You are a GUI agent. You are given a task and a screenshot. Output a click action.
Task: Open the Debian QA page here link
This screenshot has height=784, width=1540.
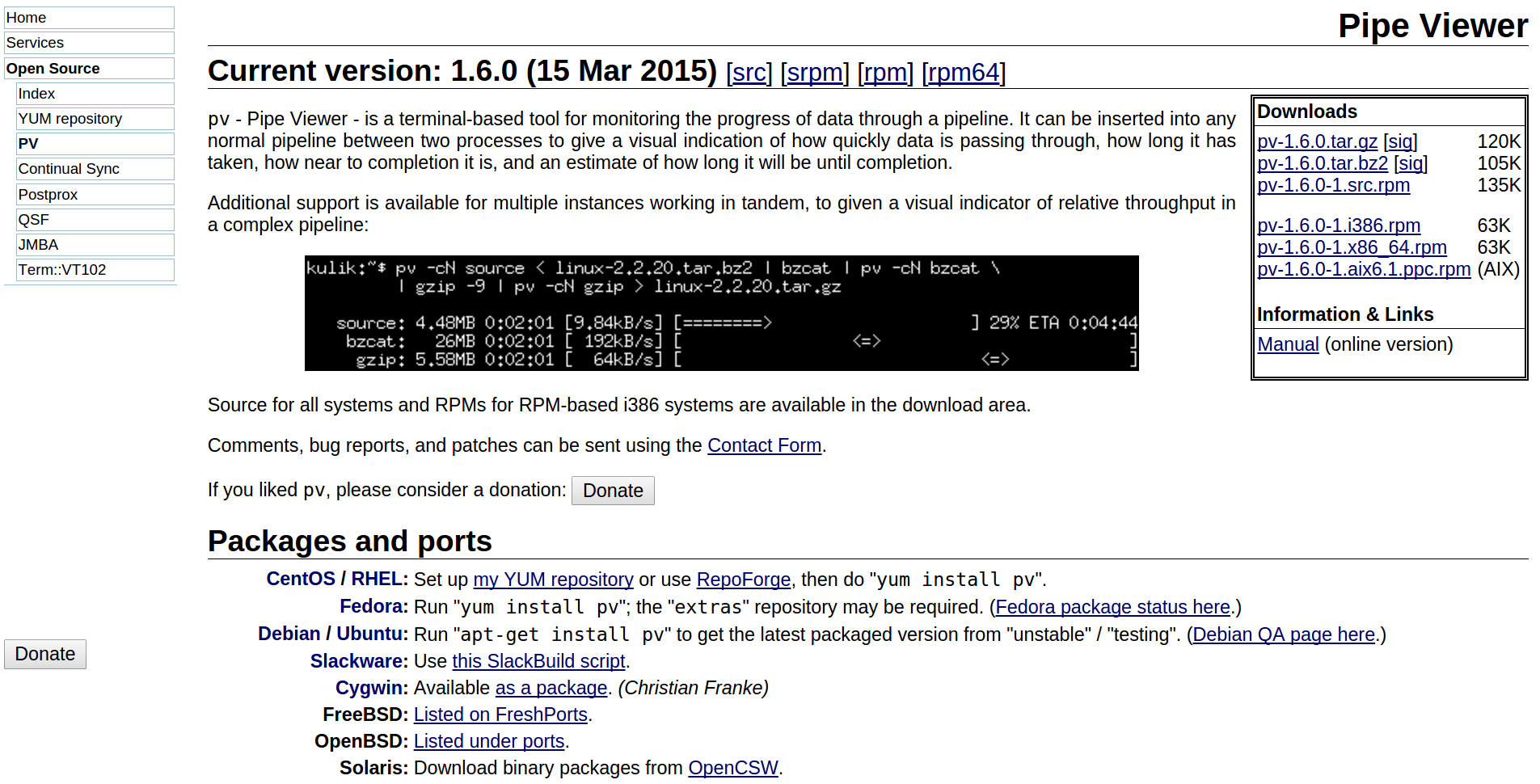1283,634
